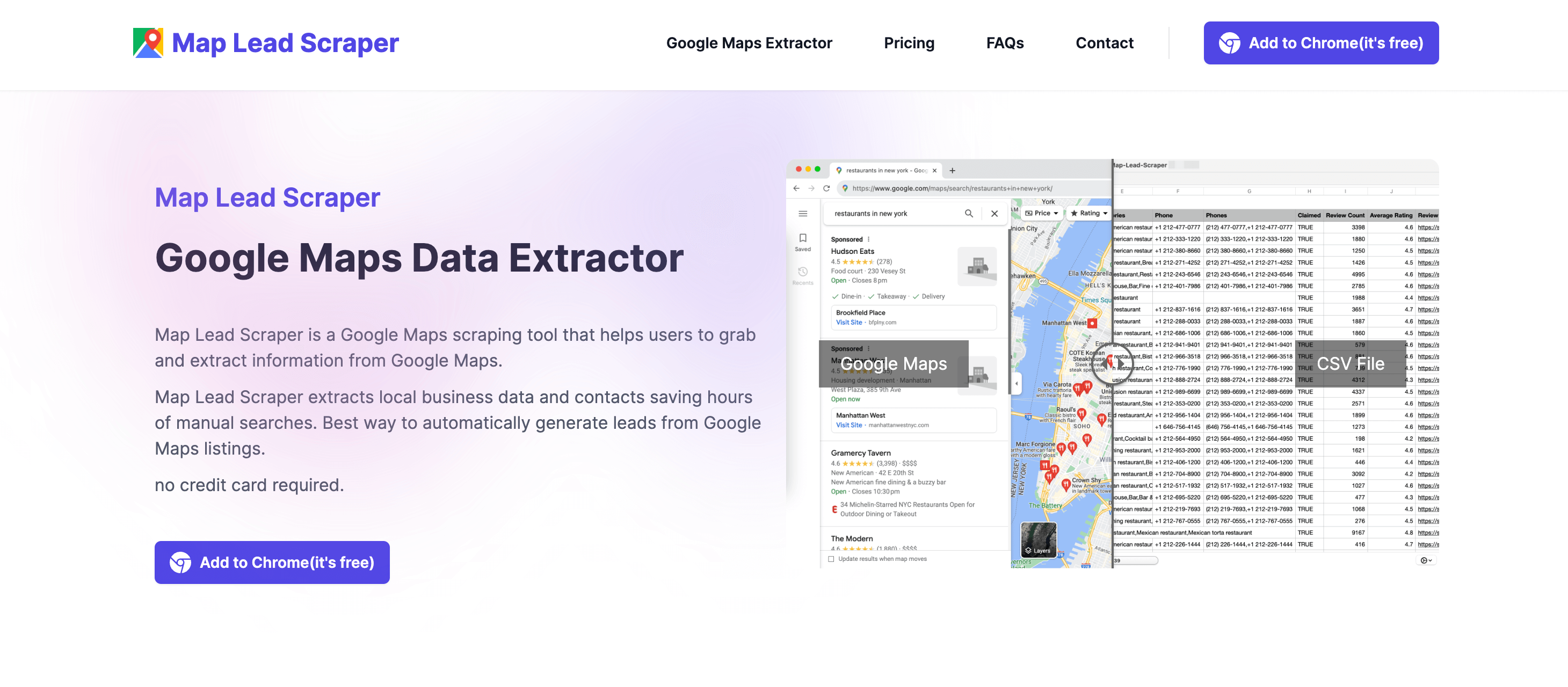
Task: Click the search magnifier icon in Google Maps
Action: [x=965, y=213]
